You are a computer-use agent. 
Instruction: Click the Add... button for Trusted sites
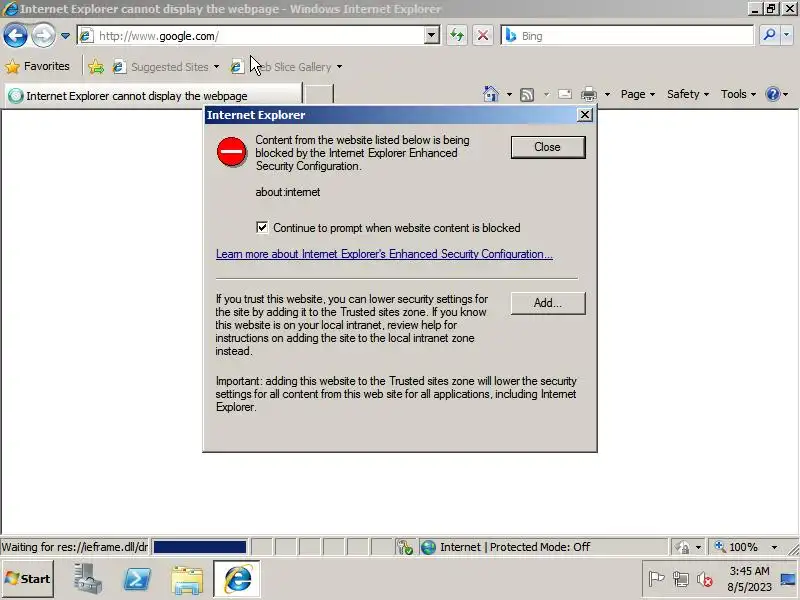(x=548, y=303)
